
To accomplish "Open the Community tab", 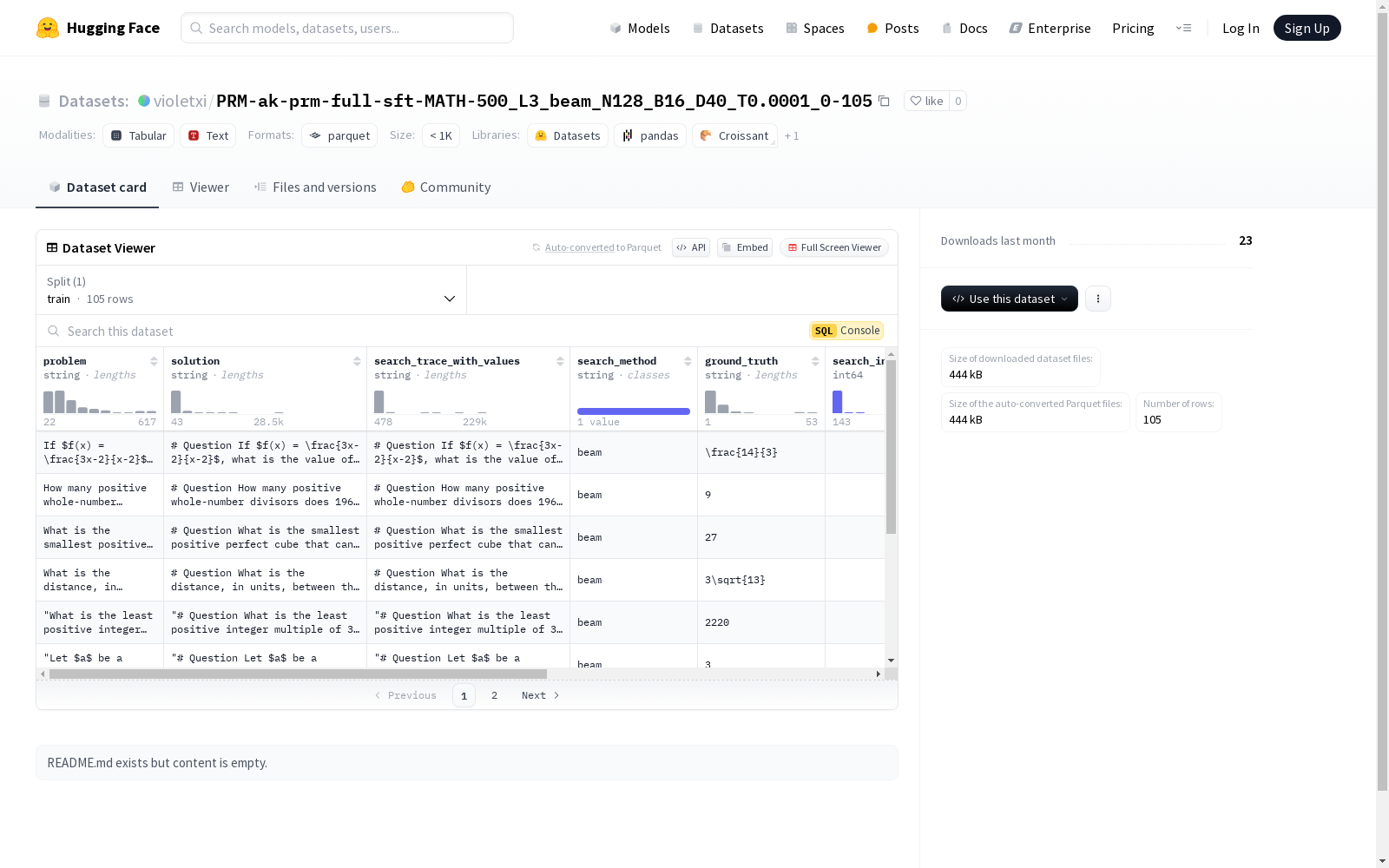I will tap(446, 187).
